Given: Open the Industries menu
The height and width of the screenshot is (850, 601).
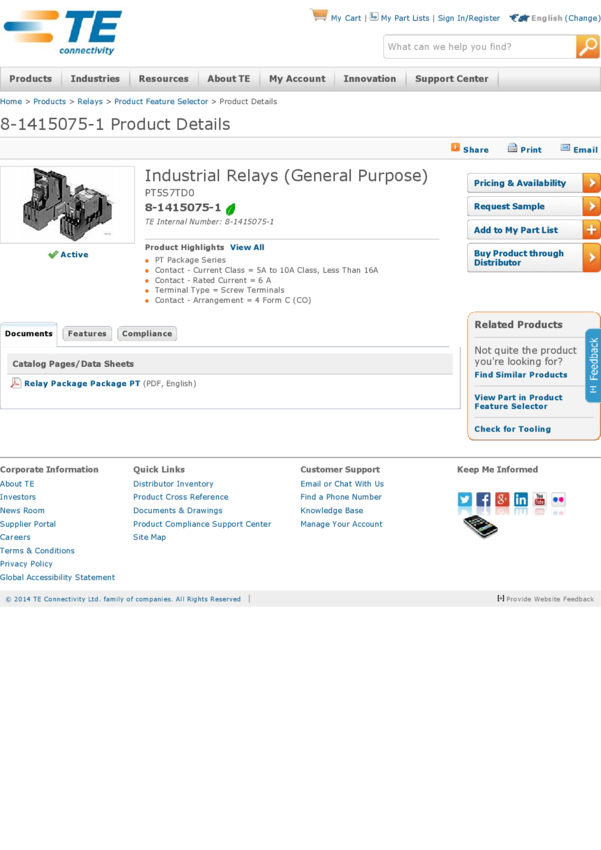Looking at the screenshot, I should [x=95, y=79].
